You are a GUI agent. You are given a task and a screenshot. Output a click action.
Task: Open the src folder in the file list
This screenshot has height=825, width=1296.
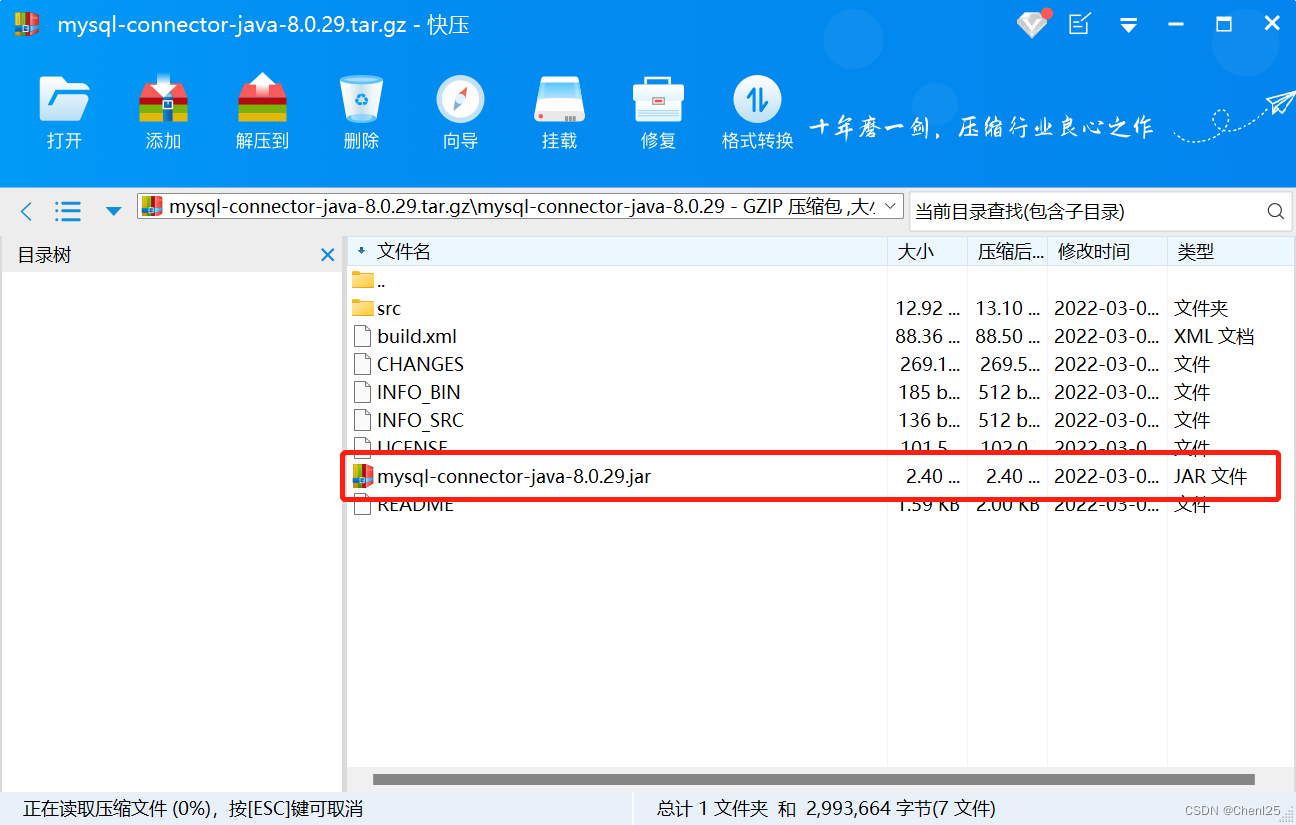389,308
